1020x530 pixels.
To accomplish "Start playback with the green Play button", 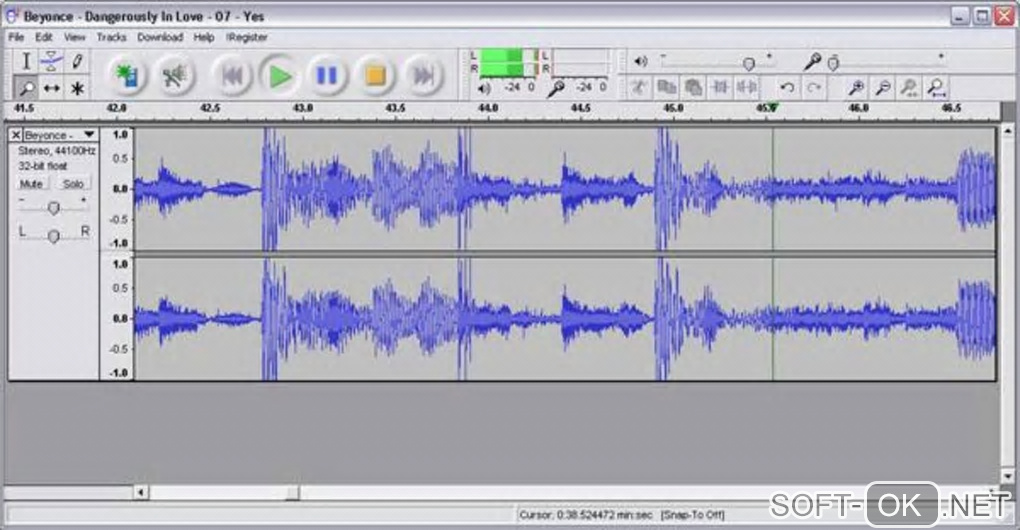I will tap(280, 76).
